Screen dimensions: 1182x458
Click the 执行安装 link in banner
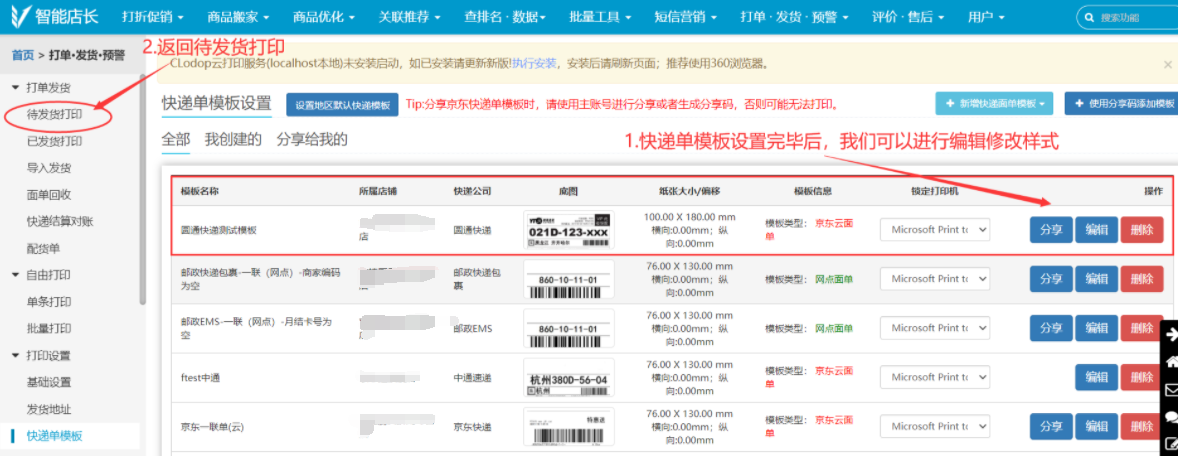coord(534,64)
